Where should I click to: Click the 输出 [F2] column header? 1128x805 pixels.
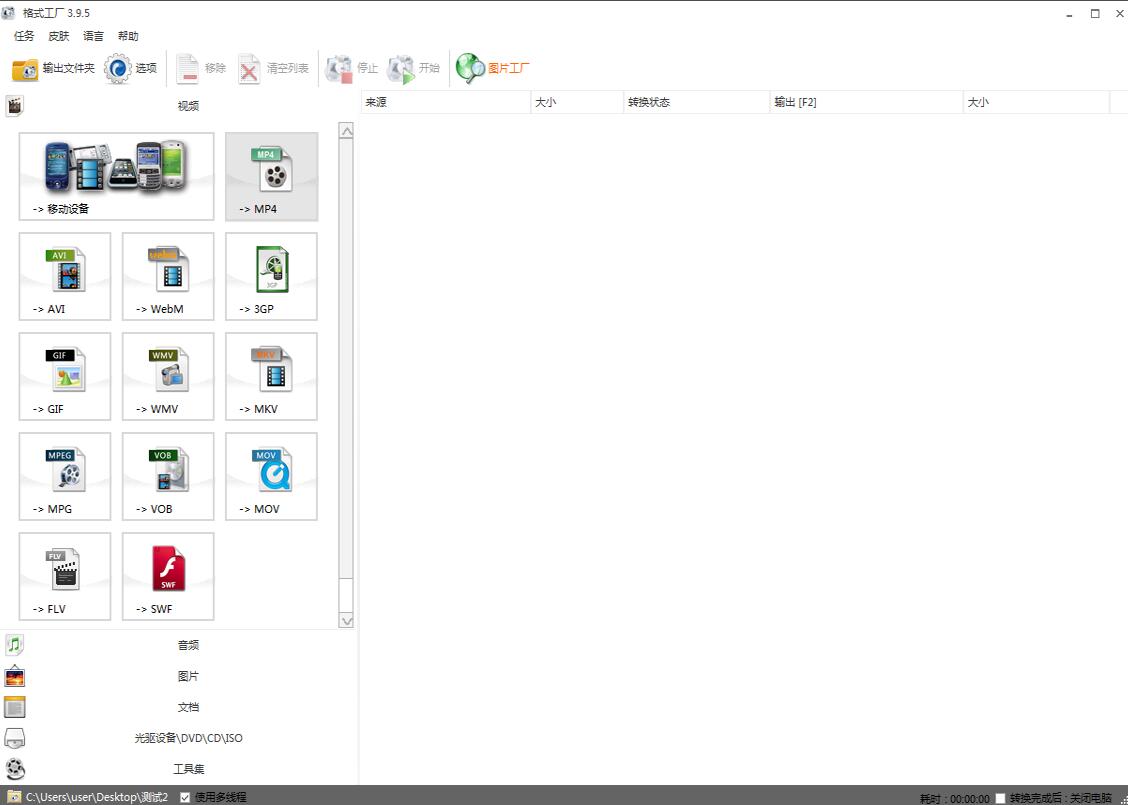coord(866,102)
